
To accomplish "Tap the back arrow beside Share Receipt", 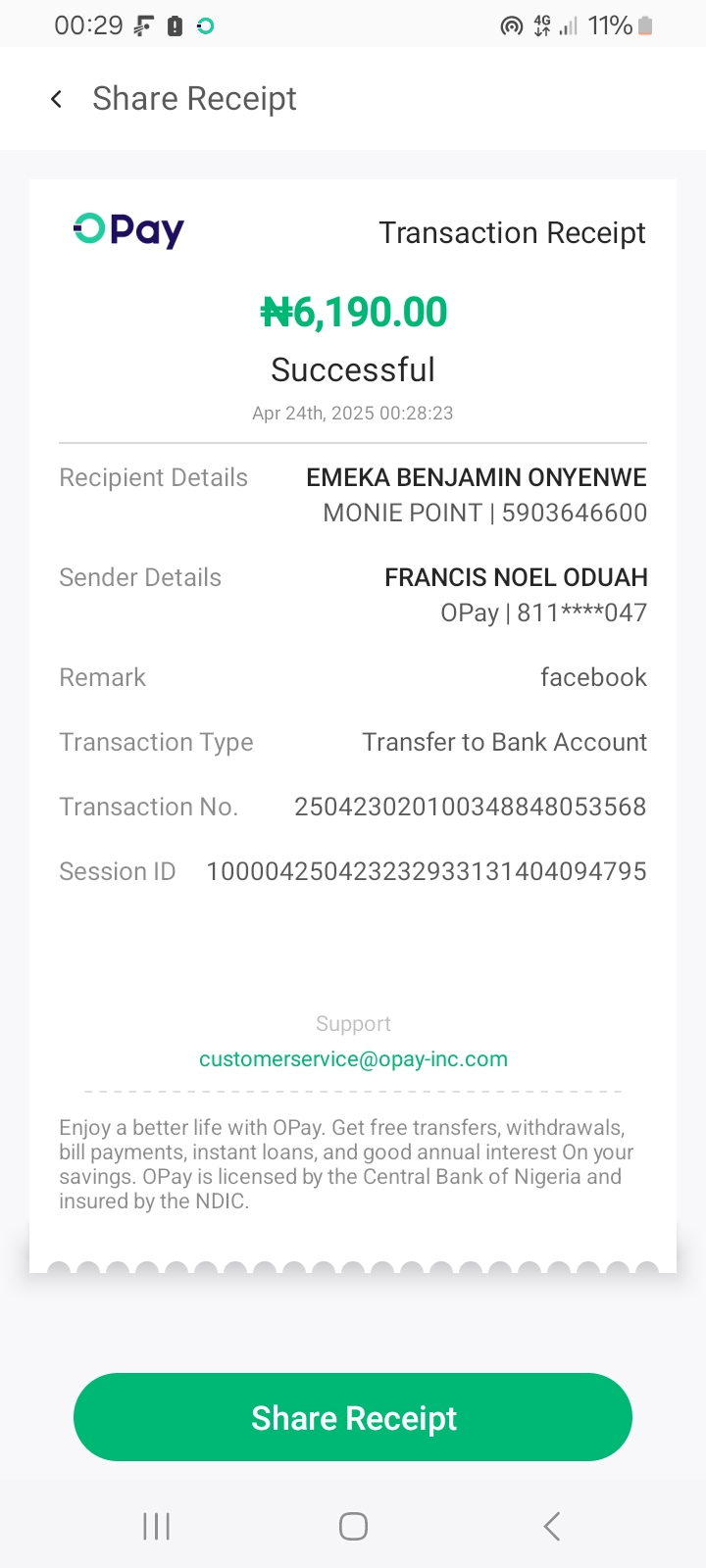I will pyautogui.click(x=57, y=99).
